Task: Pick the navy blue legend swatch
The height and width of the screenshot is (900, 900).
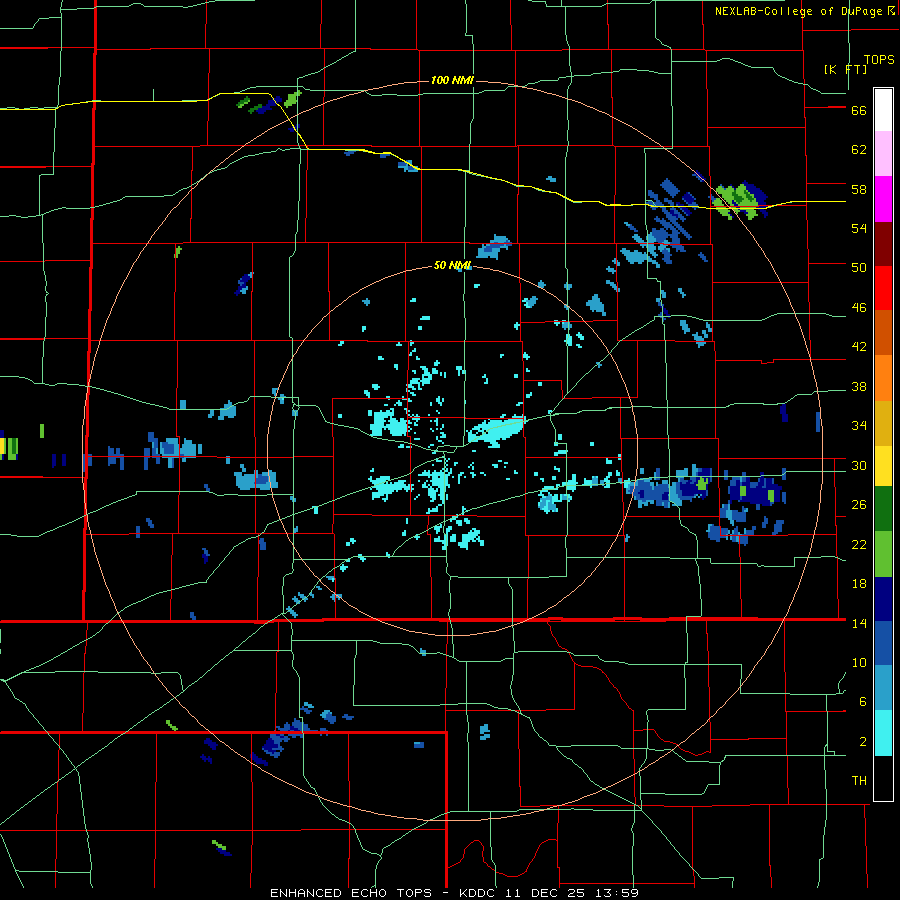Action: (883, 599)
